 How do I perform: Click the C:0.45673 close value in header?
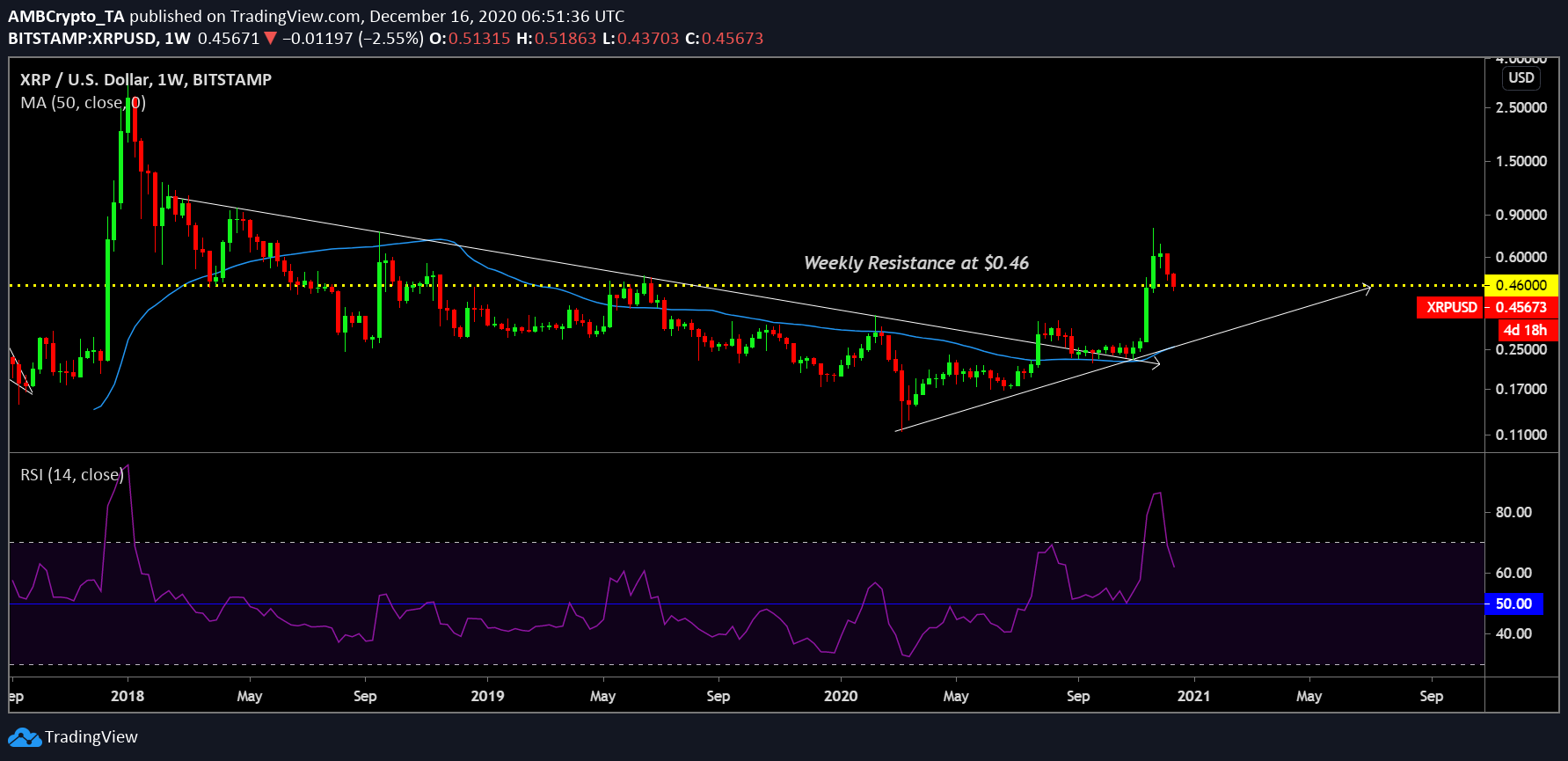(x=724, y=39)
